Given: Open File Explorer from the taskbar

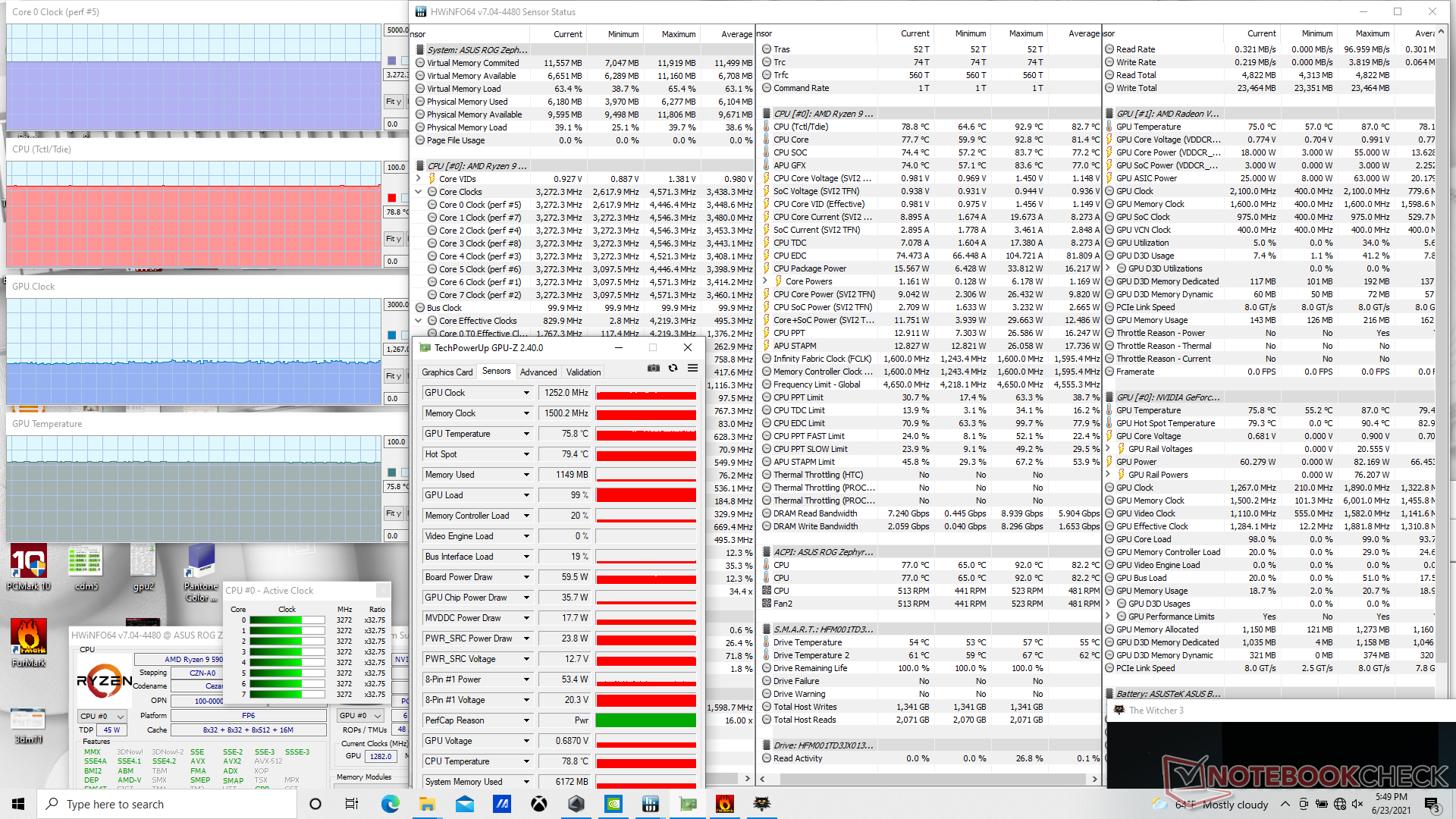Looking at the screenshot, I should [x=427, y=804].
